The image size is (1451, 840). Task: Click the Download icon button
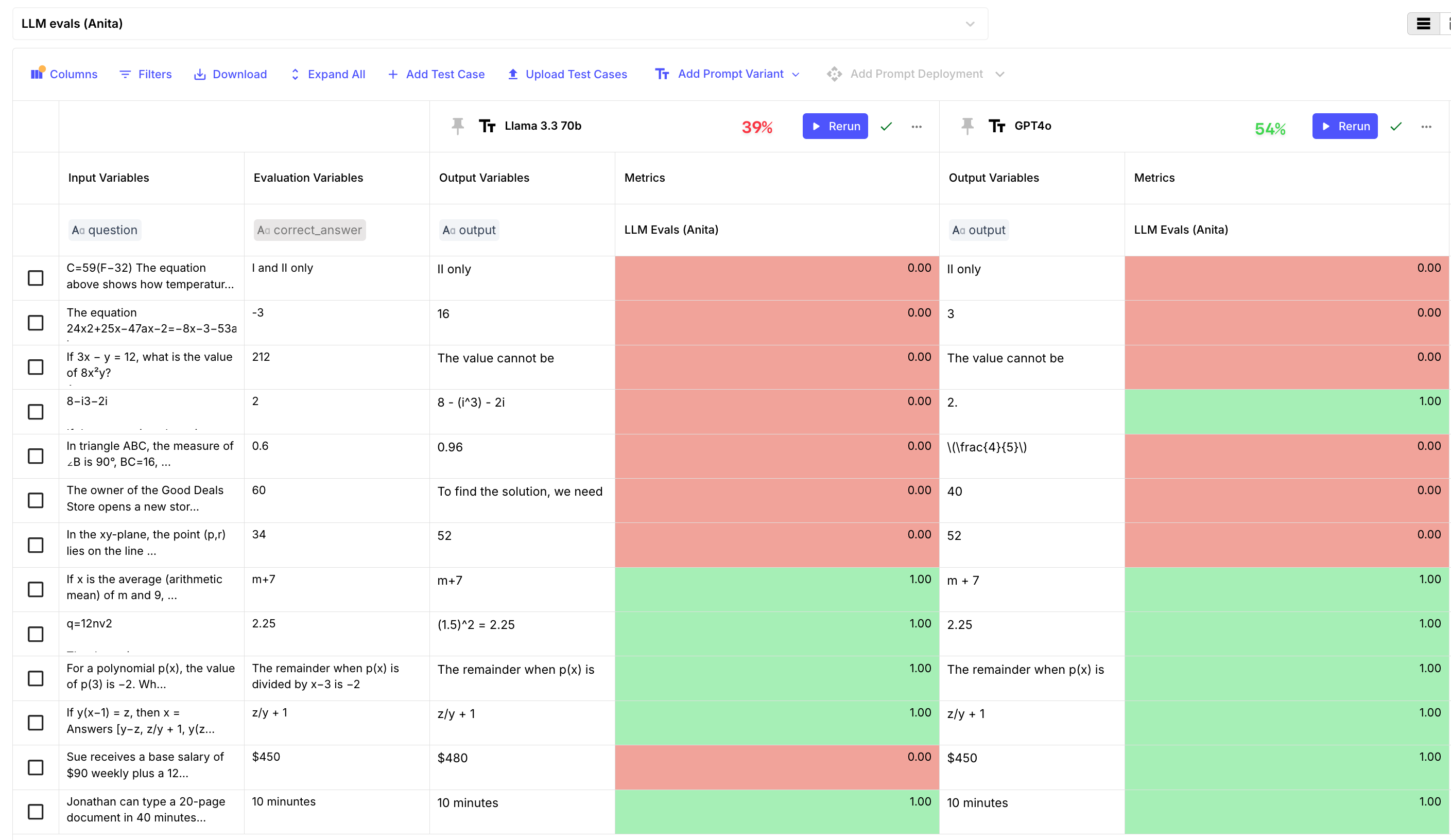[200, 74]
